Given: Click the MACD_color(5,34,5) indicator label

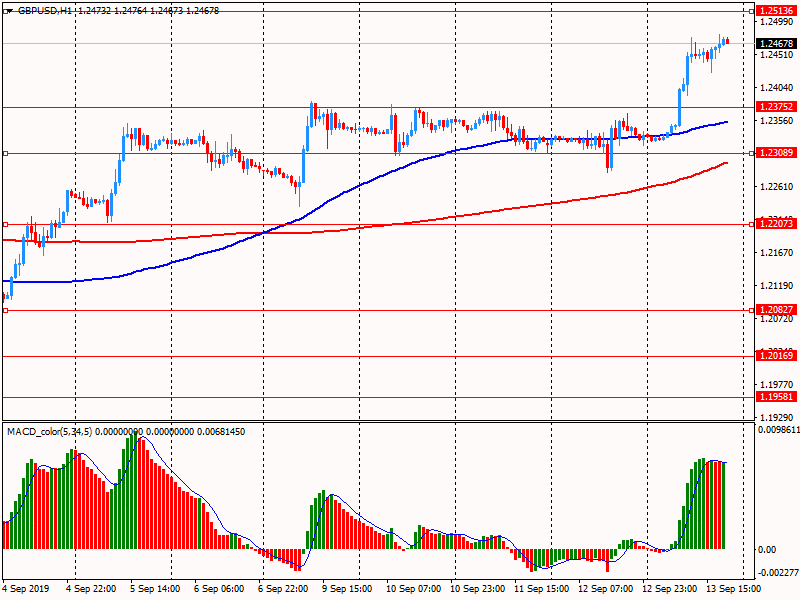Looking at the screenshot, I should (49, 432).
